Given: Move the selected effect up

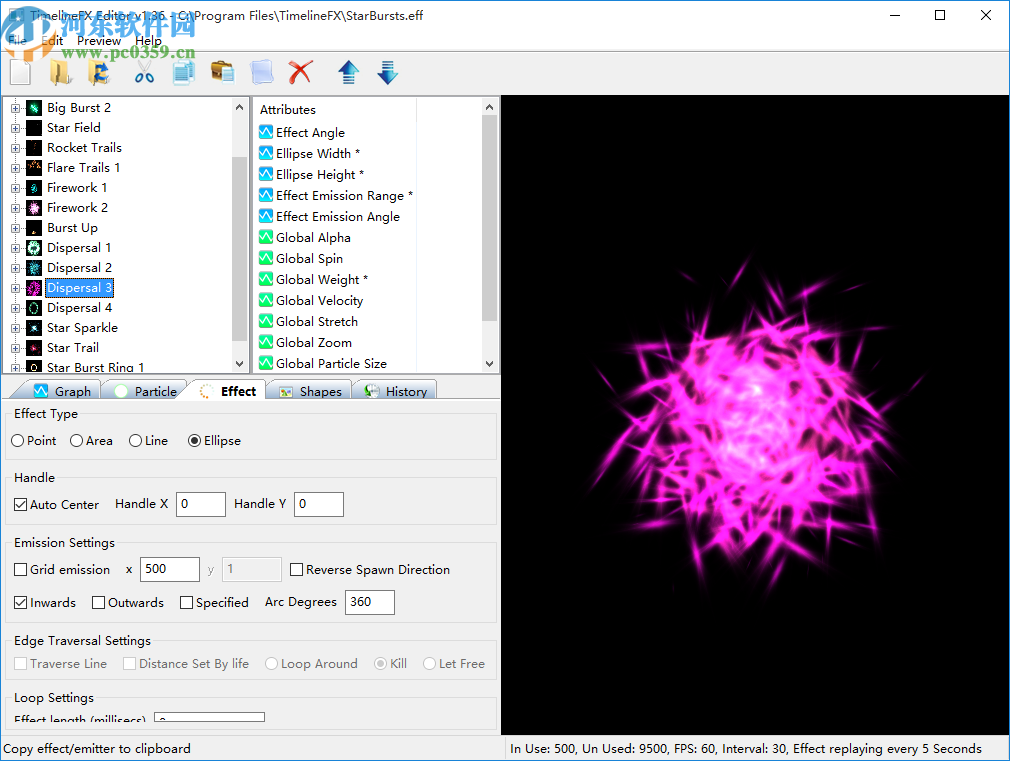Looking at the screenshot, I should coord(348,72).
